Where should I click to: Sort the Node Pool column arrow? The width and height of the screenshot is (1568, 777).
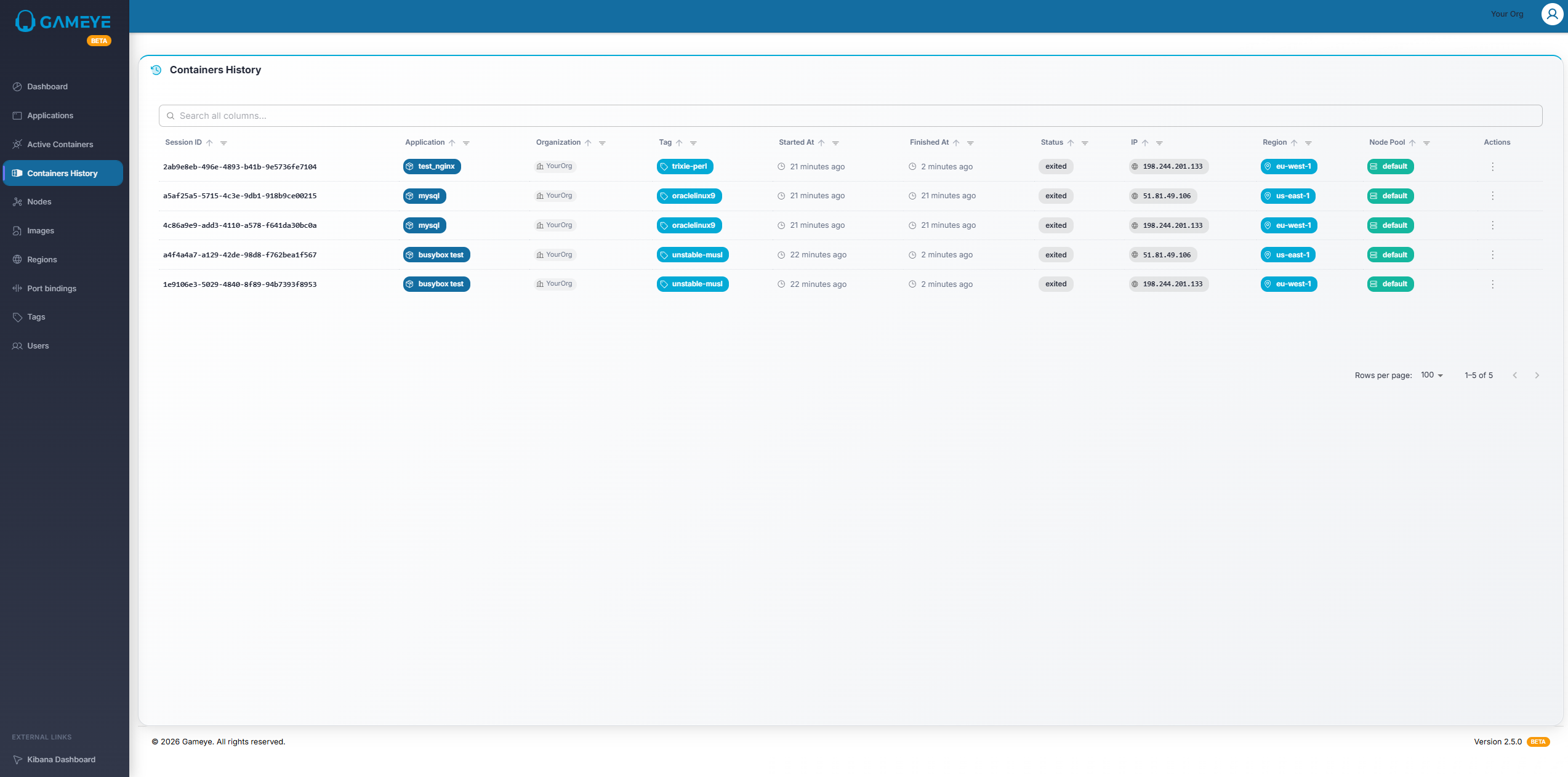coord(1412,143)
